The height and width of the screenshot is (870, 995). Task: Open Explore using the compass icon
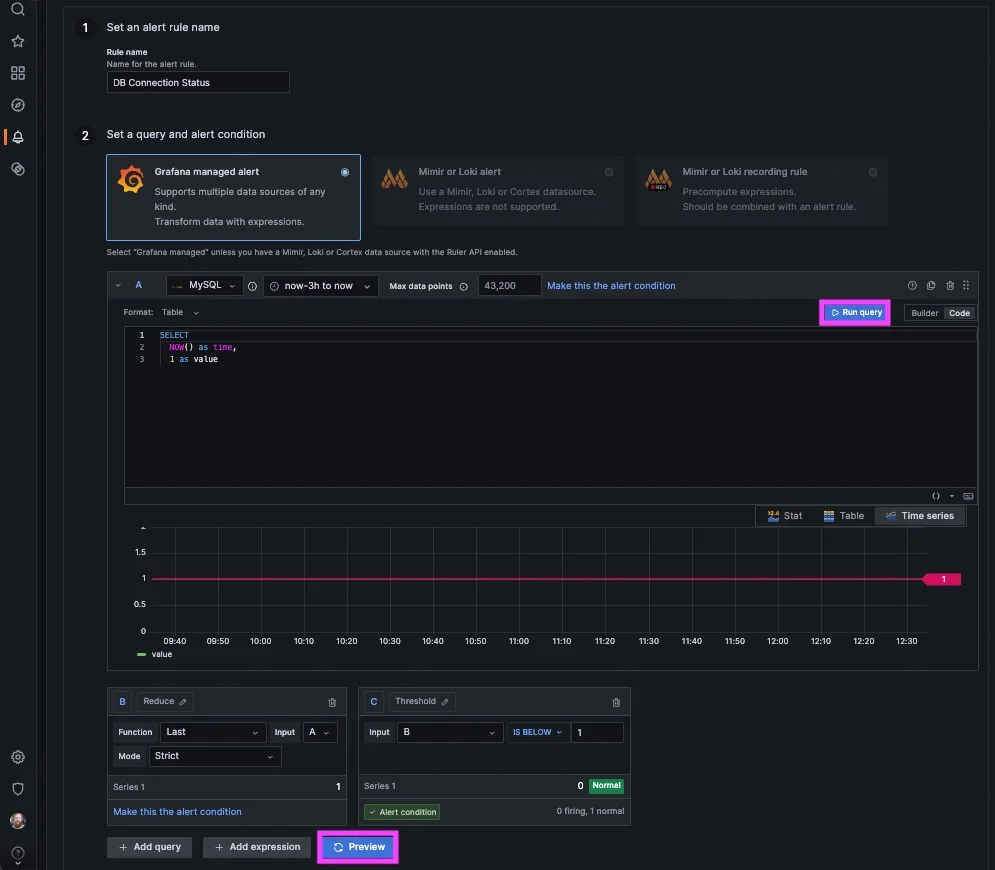pyautogui.click(x=17, y=104)
